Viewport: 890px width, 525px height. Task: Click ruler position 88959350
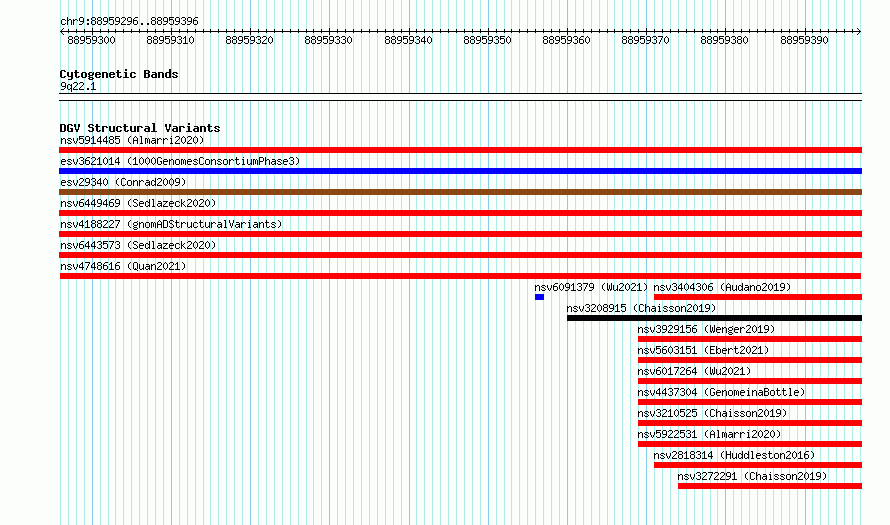(487, 40)
